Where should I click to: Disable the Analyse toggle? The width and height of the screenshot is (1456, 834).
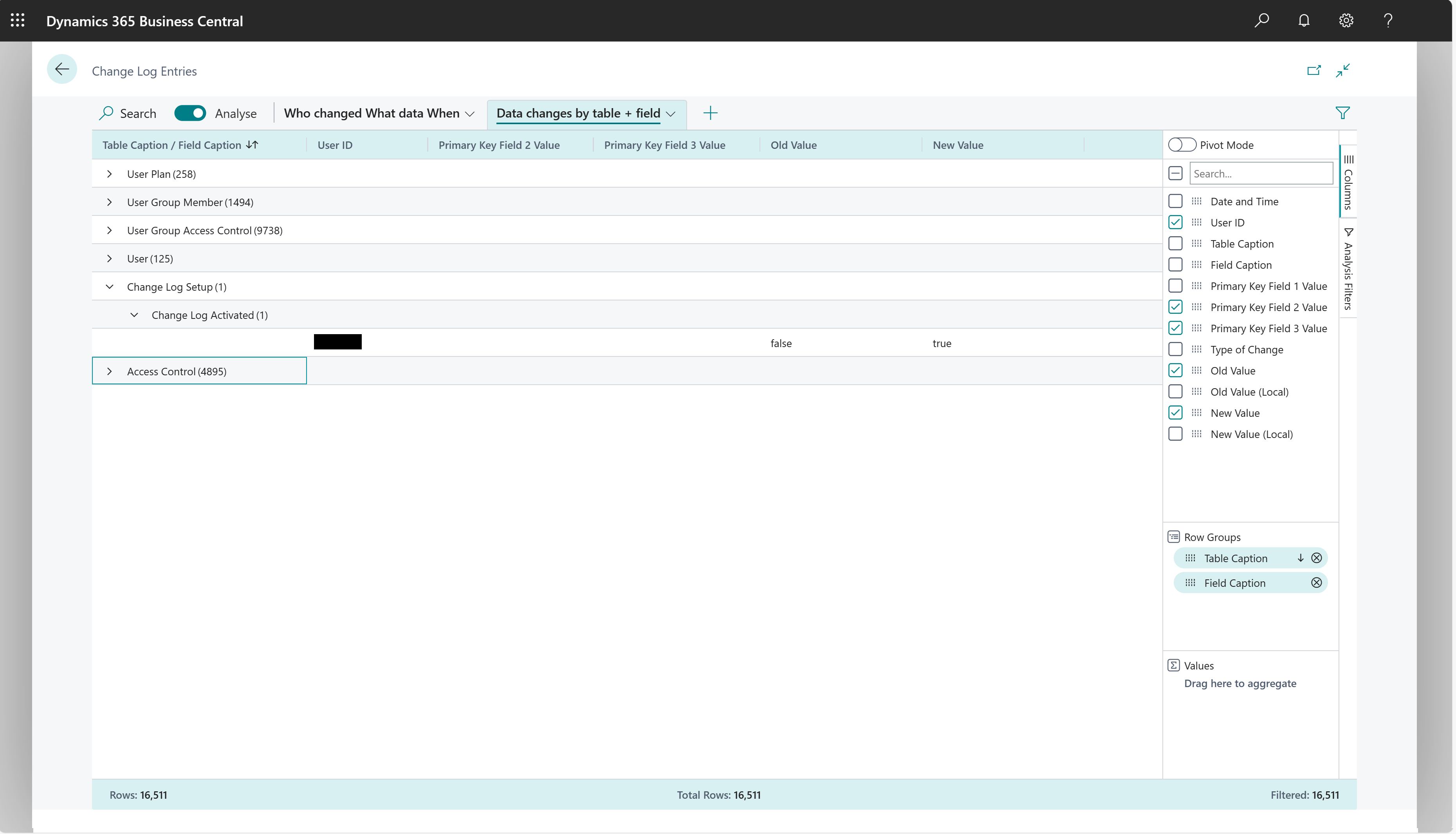[x=190, y=113]
